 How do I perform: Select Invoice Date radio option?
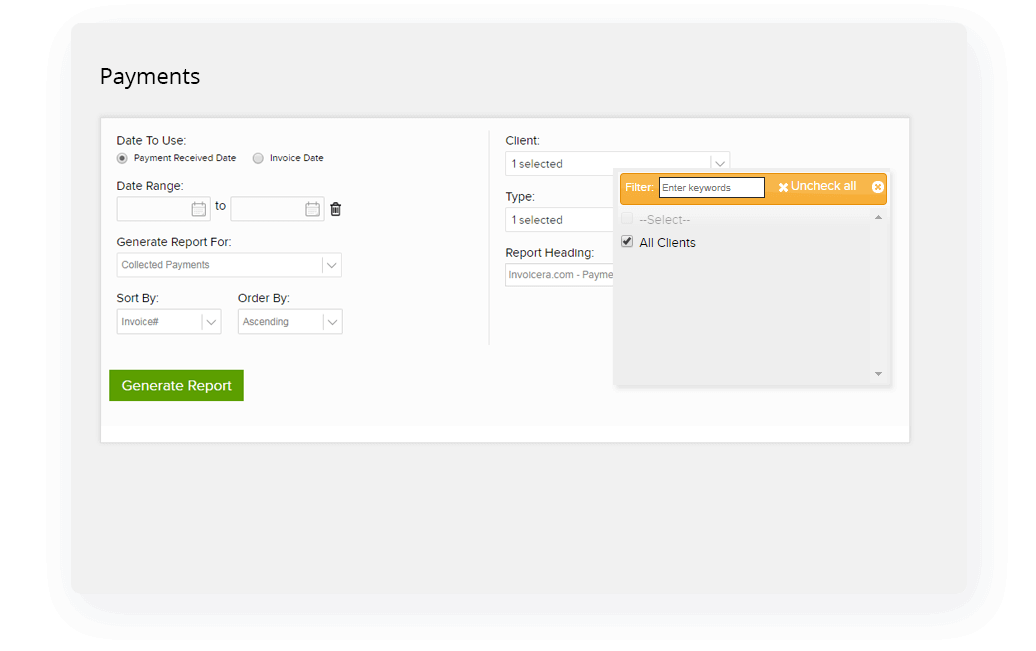click(258, 158)
